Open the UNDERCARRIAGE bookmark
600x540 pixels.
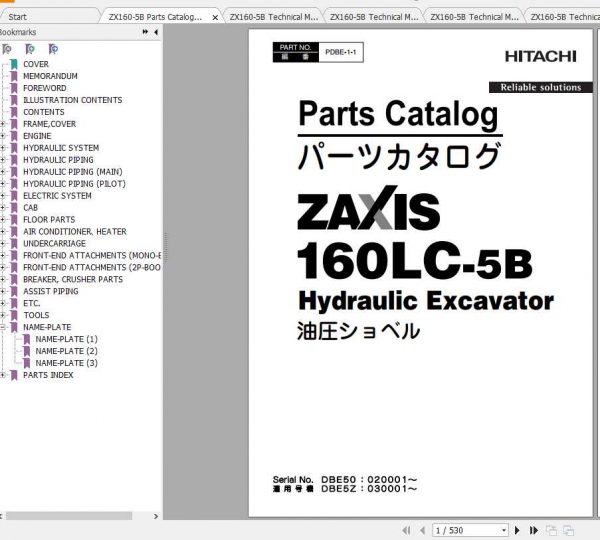54,243
